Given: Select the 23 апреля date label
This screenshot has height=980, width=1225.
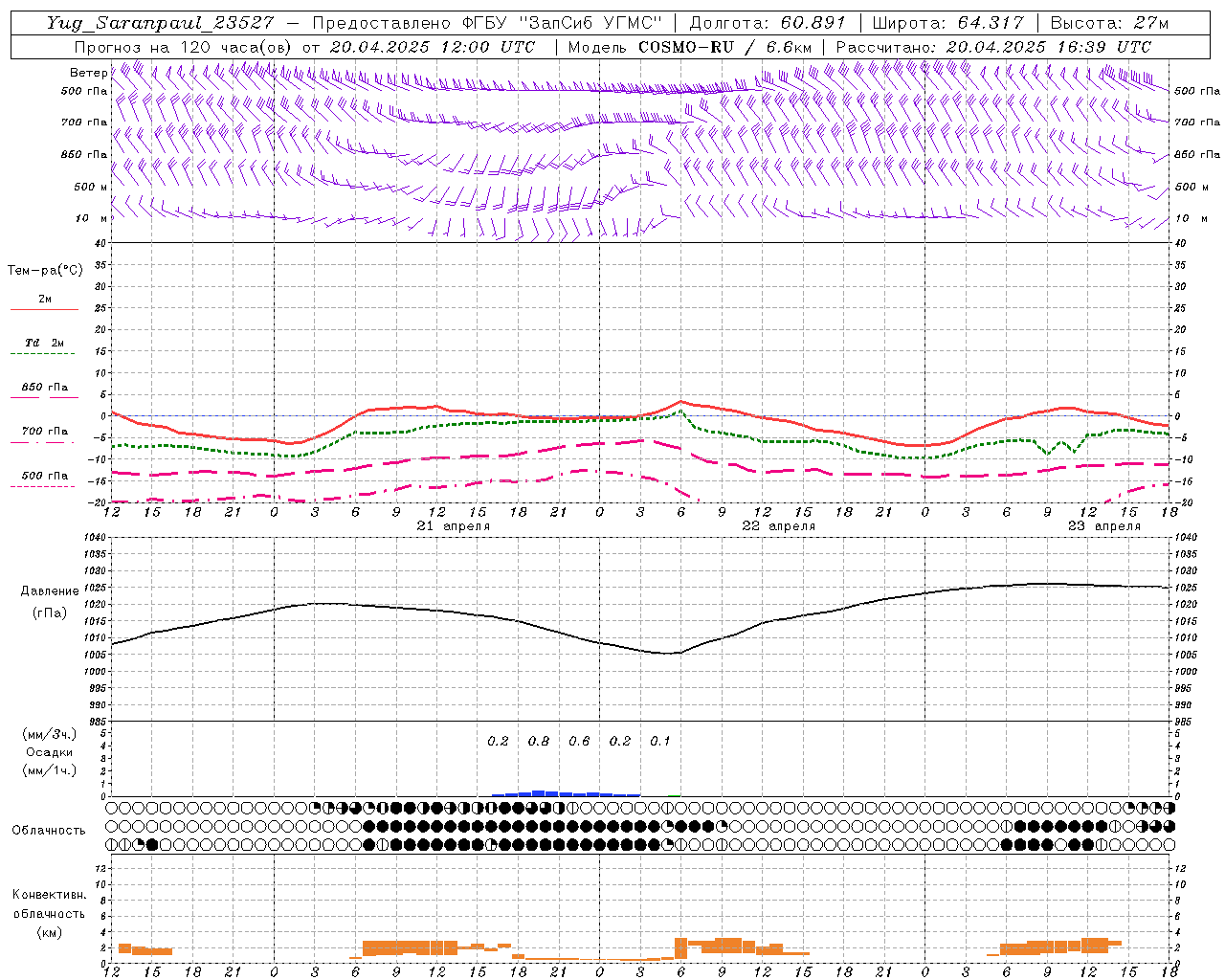Looking at the screenshot, I should click(x=1104, y=526).
